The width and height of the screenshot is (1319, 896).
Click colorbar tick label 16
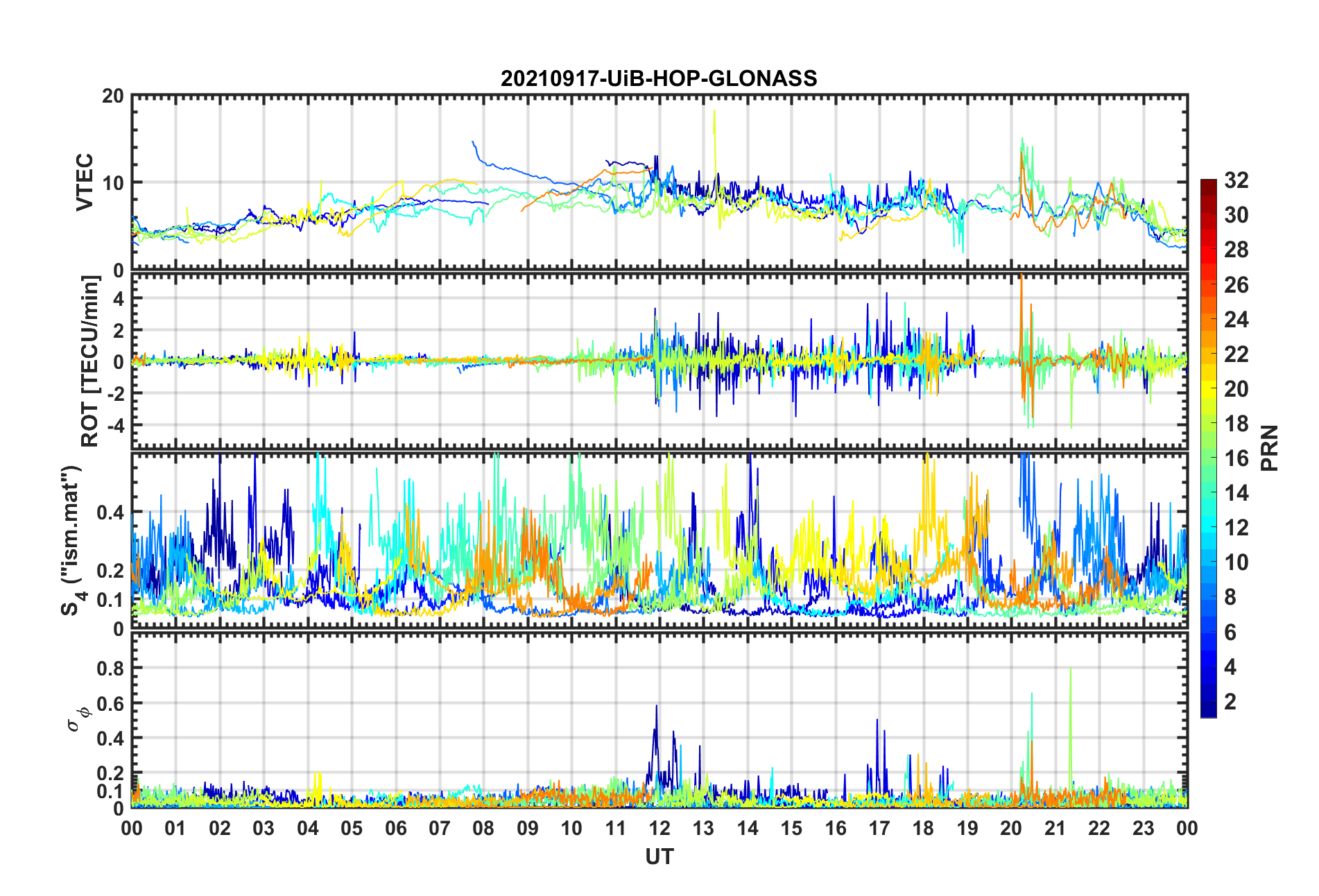[x=1236, y=458]
